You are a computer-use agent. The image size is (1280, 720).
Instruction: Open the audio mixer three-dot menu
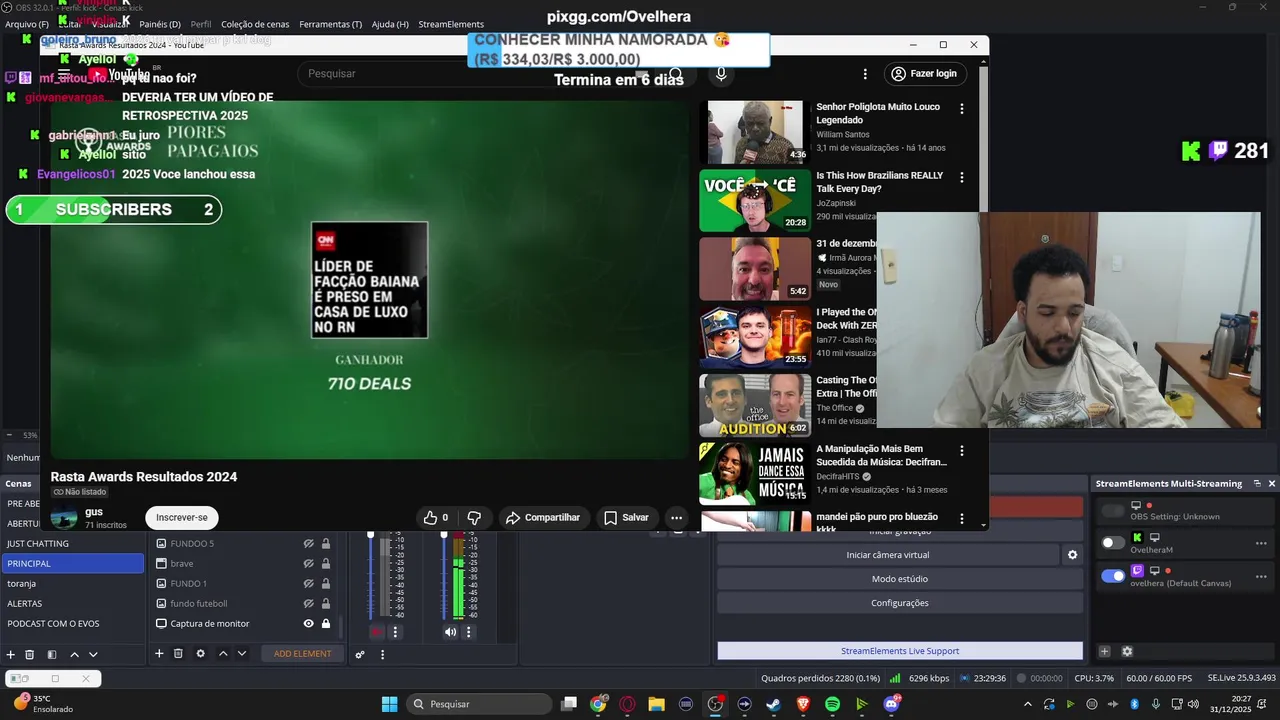pos(382,654)
